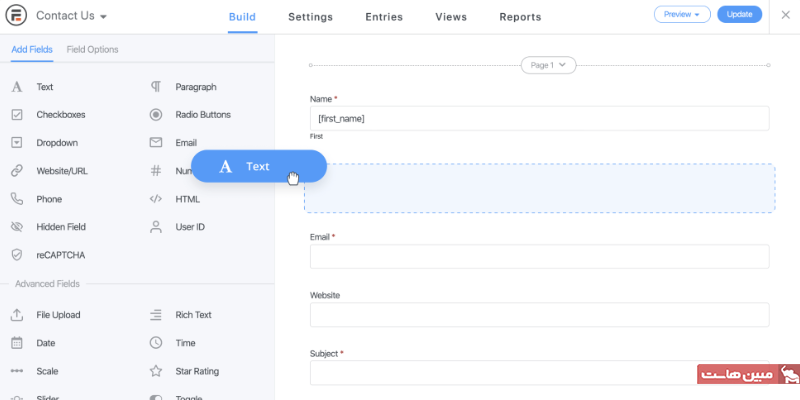800x400 pixels.
Task: Open the Field Options tab
Action: click(92, 49)
